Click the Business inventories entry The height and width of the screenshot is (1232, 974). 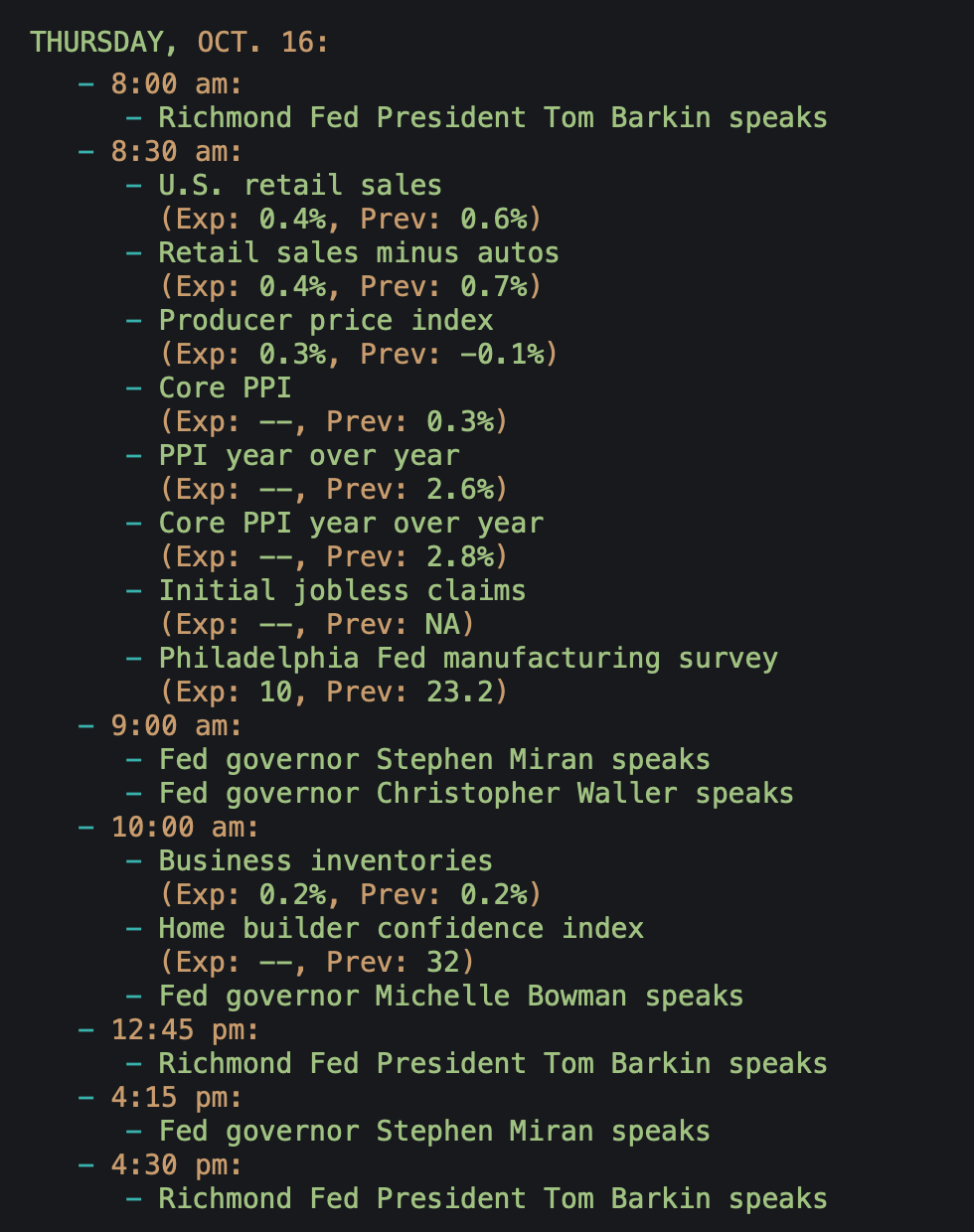[325, 861]
